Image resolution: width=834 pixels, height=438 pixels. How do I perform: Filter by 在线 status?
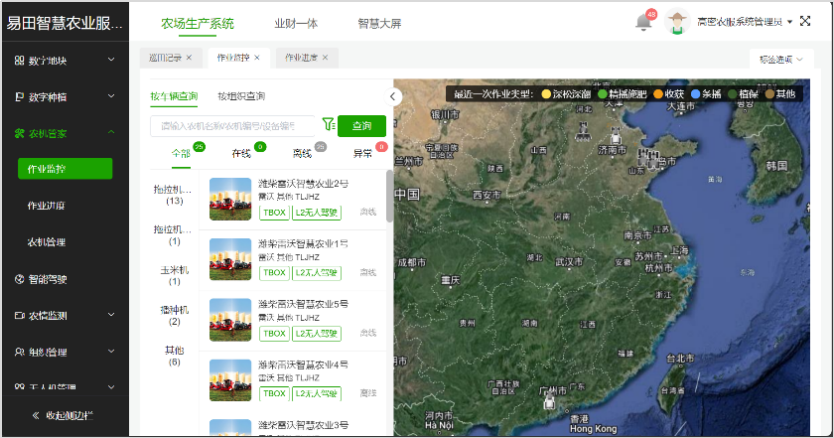pyautogui.click(x=242, y=154)
